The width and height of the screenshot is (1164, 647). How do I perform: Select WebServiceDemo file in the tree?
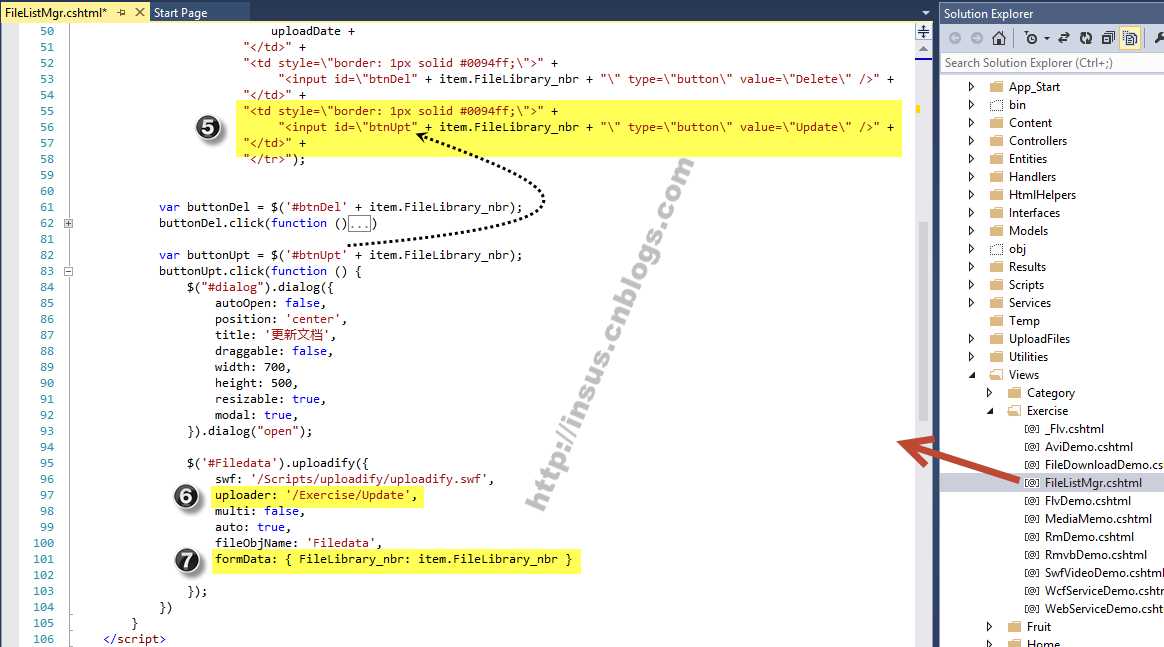pos(1103,608)
